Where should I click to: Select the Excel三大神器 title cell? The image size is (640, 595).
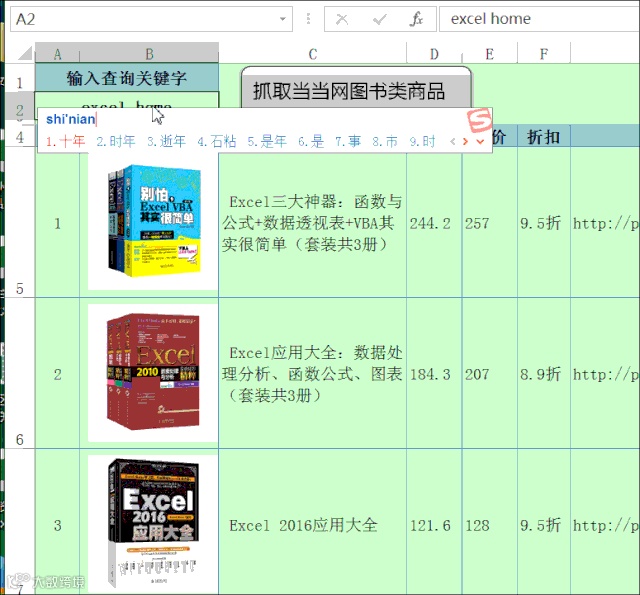click(313, 223)
